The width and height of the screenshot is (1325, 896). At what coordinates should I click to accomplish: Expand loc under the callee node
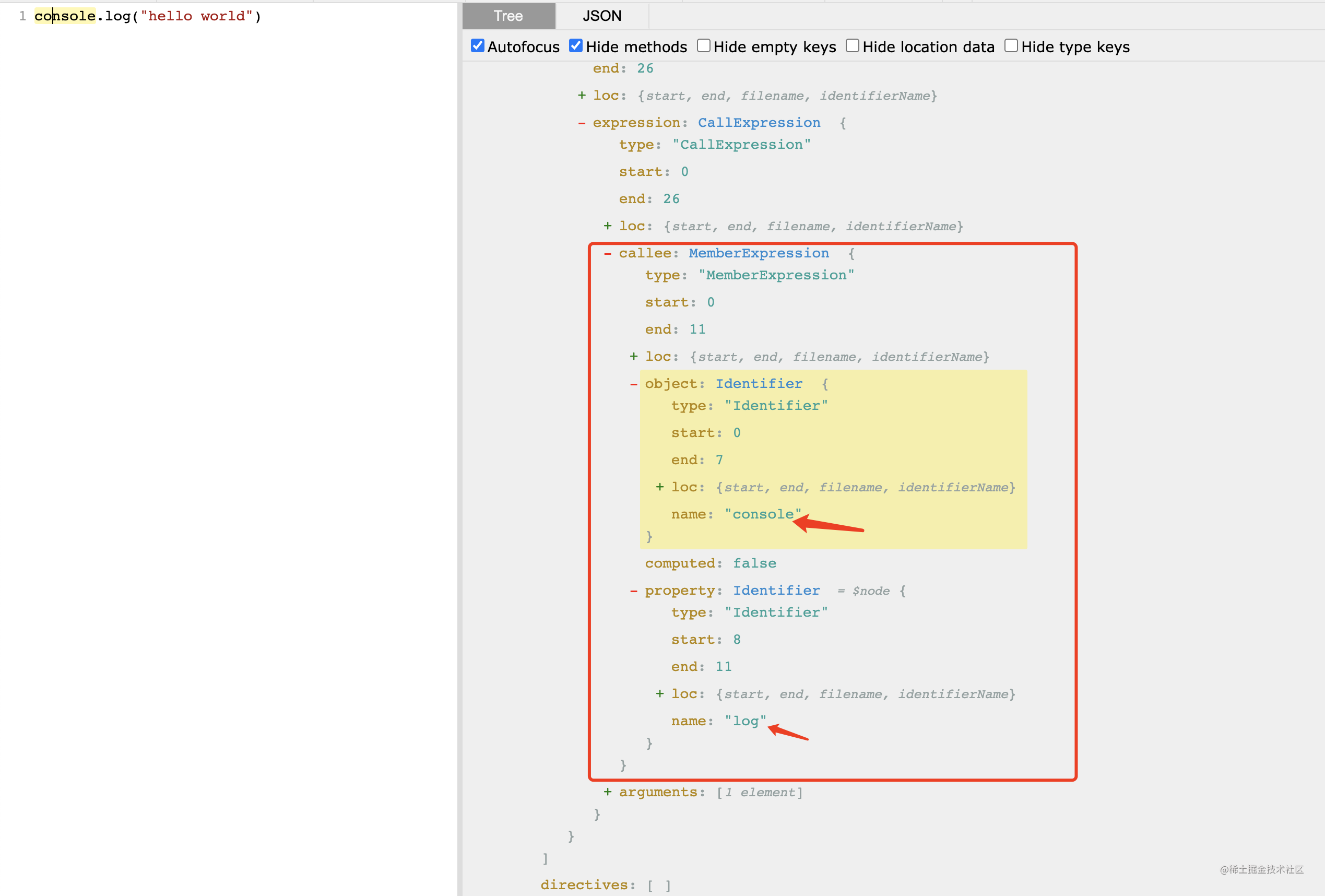pos(633,357)
